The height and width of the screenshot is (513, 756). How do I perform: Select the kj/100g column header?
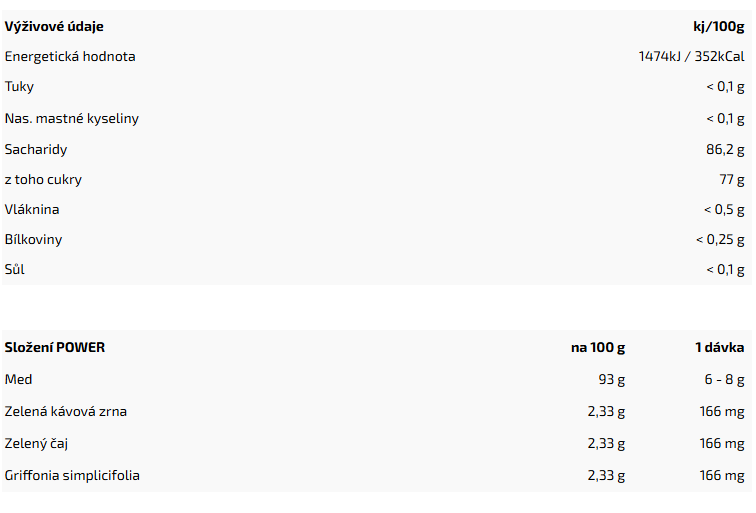click(718, 27)
